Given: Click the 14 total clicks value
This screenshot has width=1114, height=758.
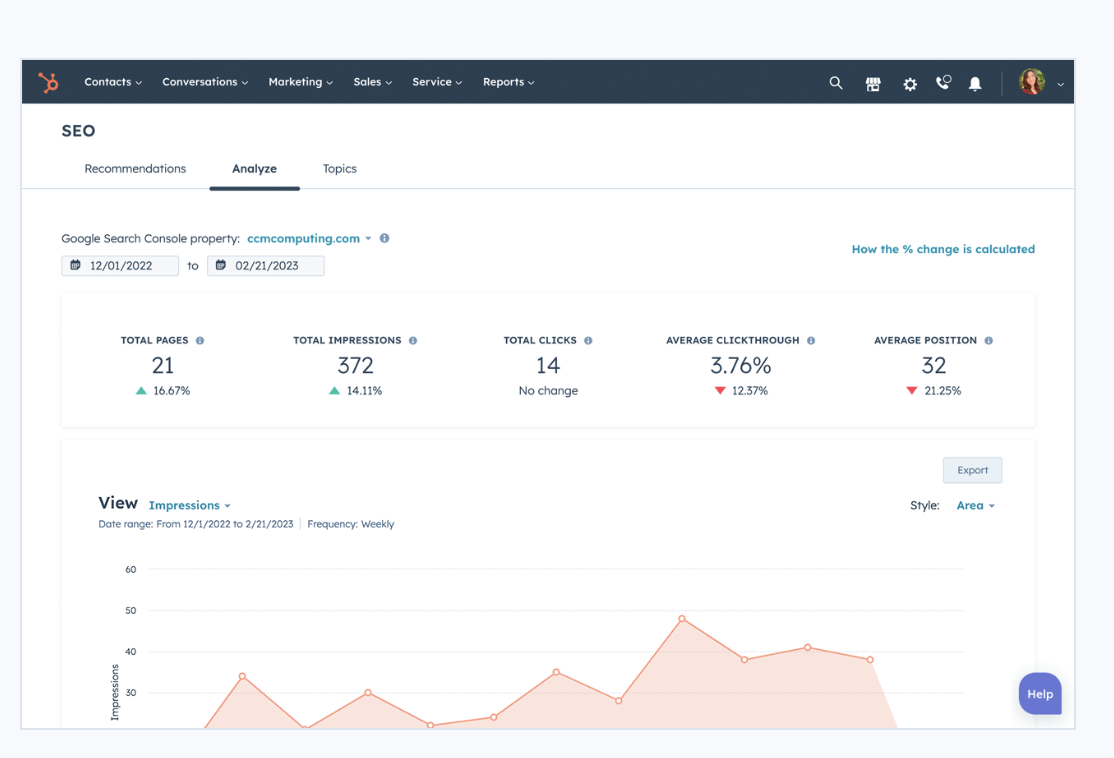Looking at the screenshot, I should point(548,365).
